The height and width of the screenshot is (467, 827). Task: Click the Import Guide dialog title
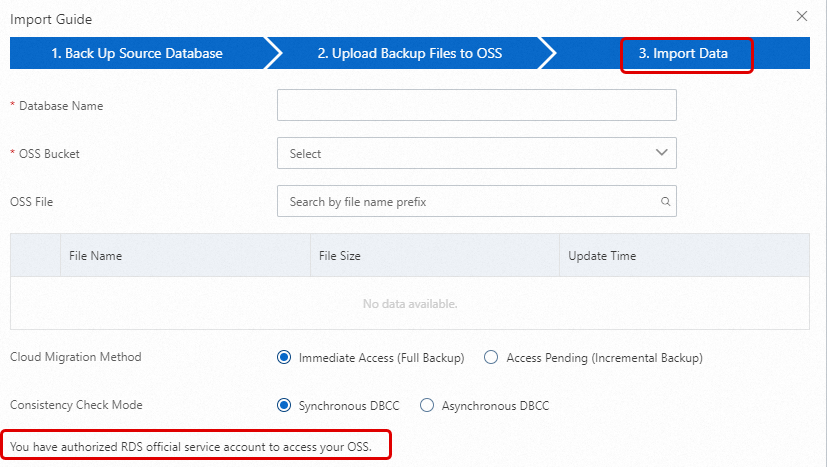coord(49,18)
